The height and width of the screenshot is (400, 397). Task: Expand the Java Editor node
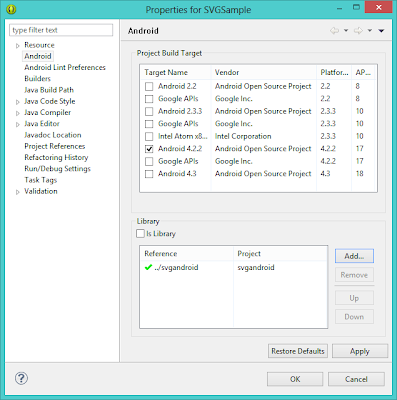pyautogui.click(x=18, y=125)
